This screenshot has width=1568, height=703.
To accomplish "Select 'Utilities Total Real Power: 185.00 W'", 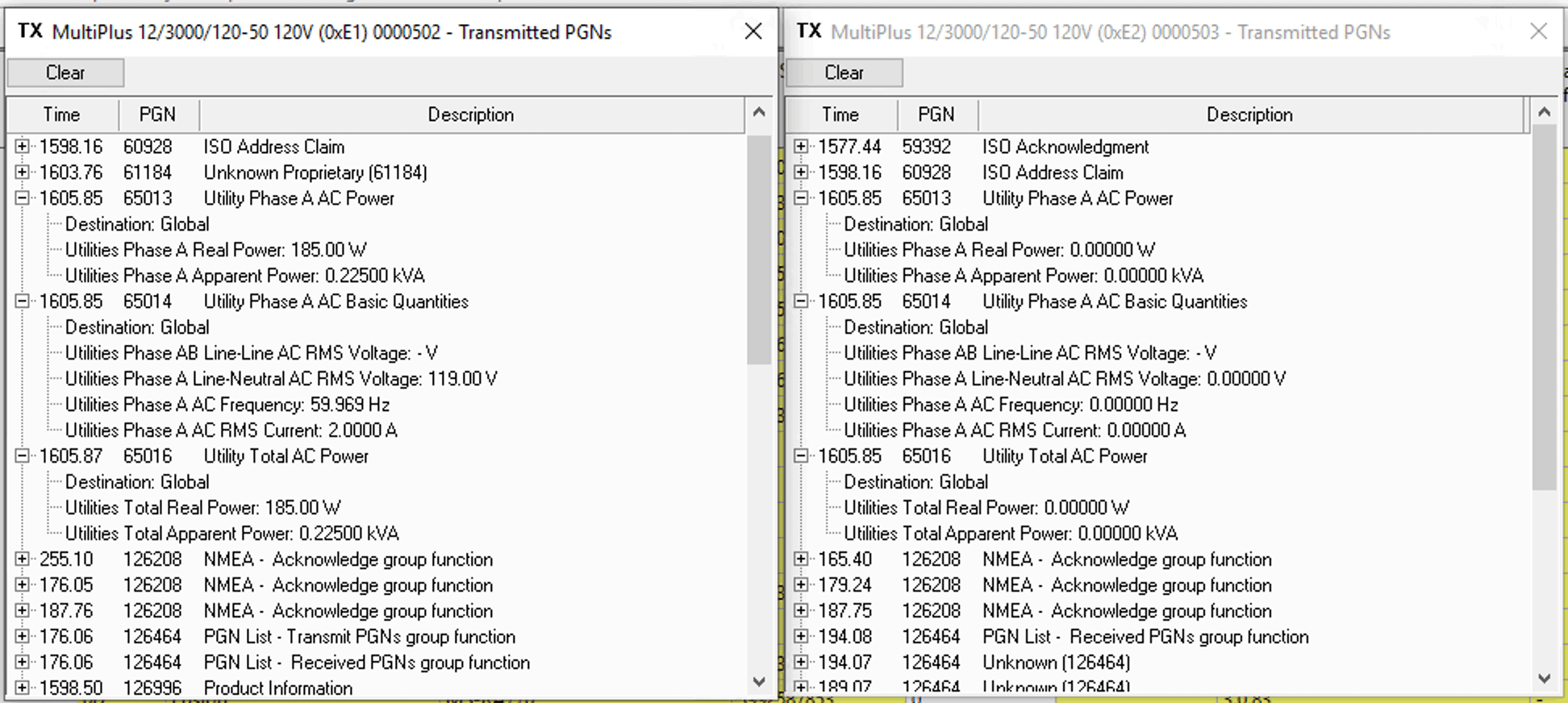I will click(x=203, y=508).
